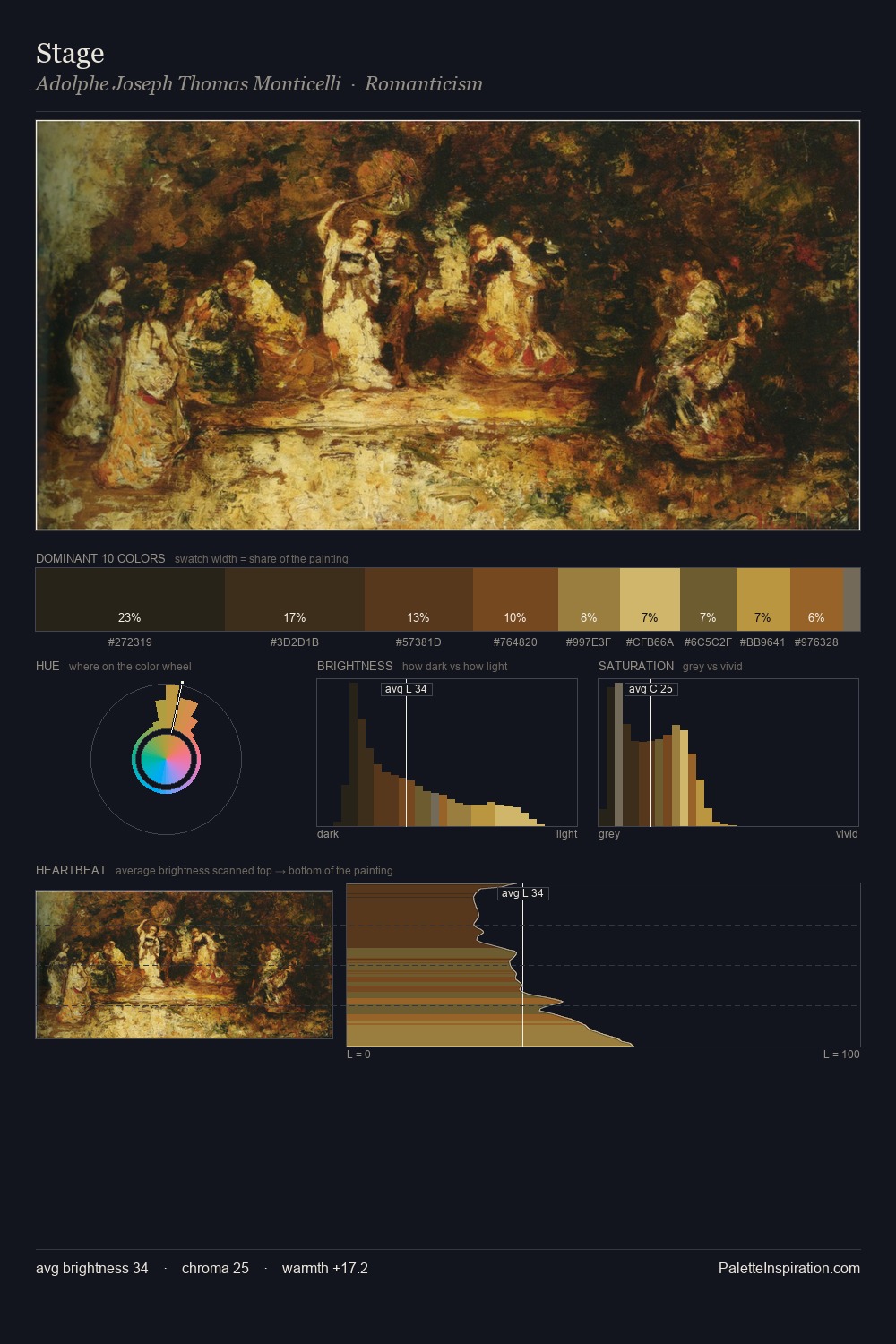Screen dimensions: 896x1344
Task: Click the Heartbeat brightness profile chart
Action: tap(603, 965)
